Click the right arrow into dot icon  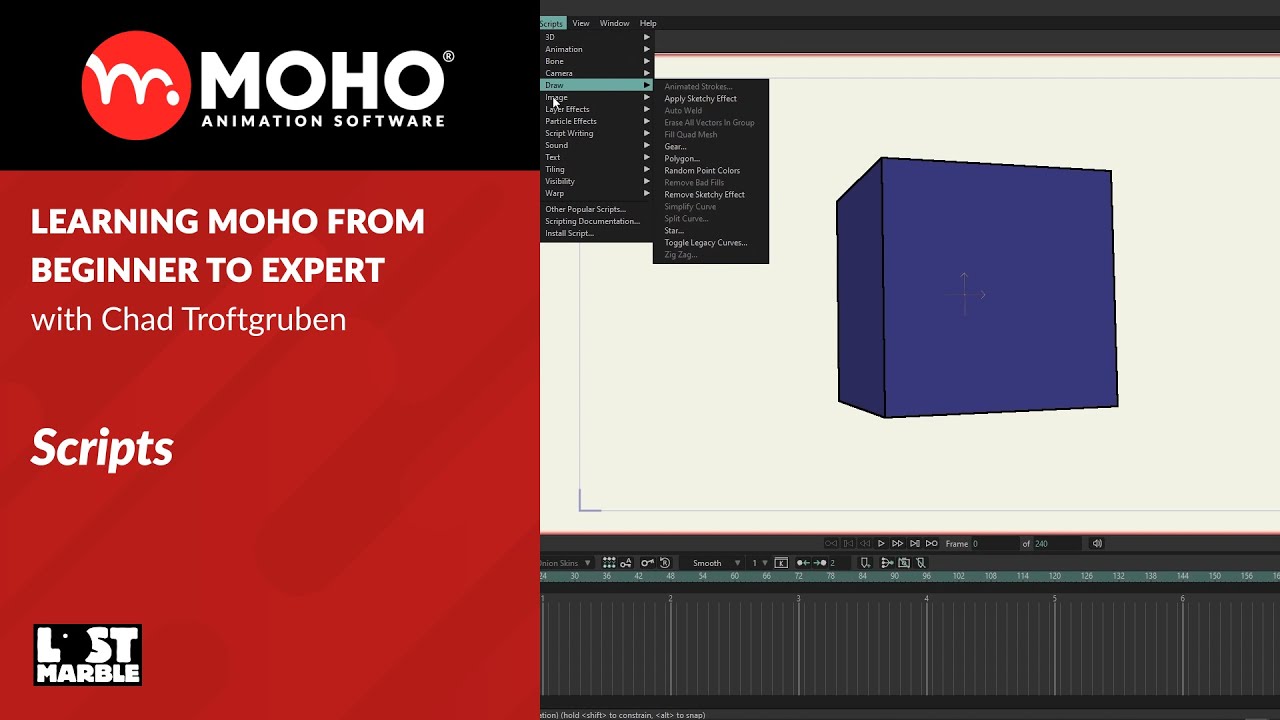819,563
